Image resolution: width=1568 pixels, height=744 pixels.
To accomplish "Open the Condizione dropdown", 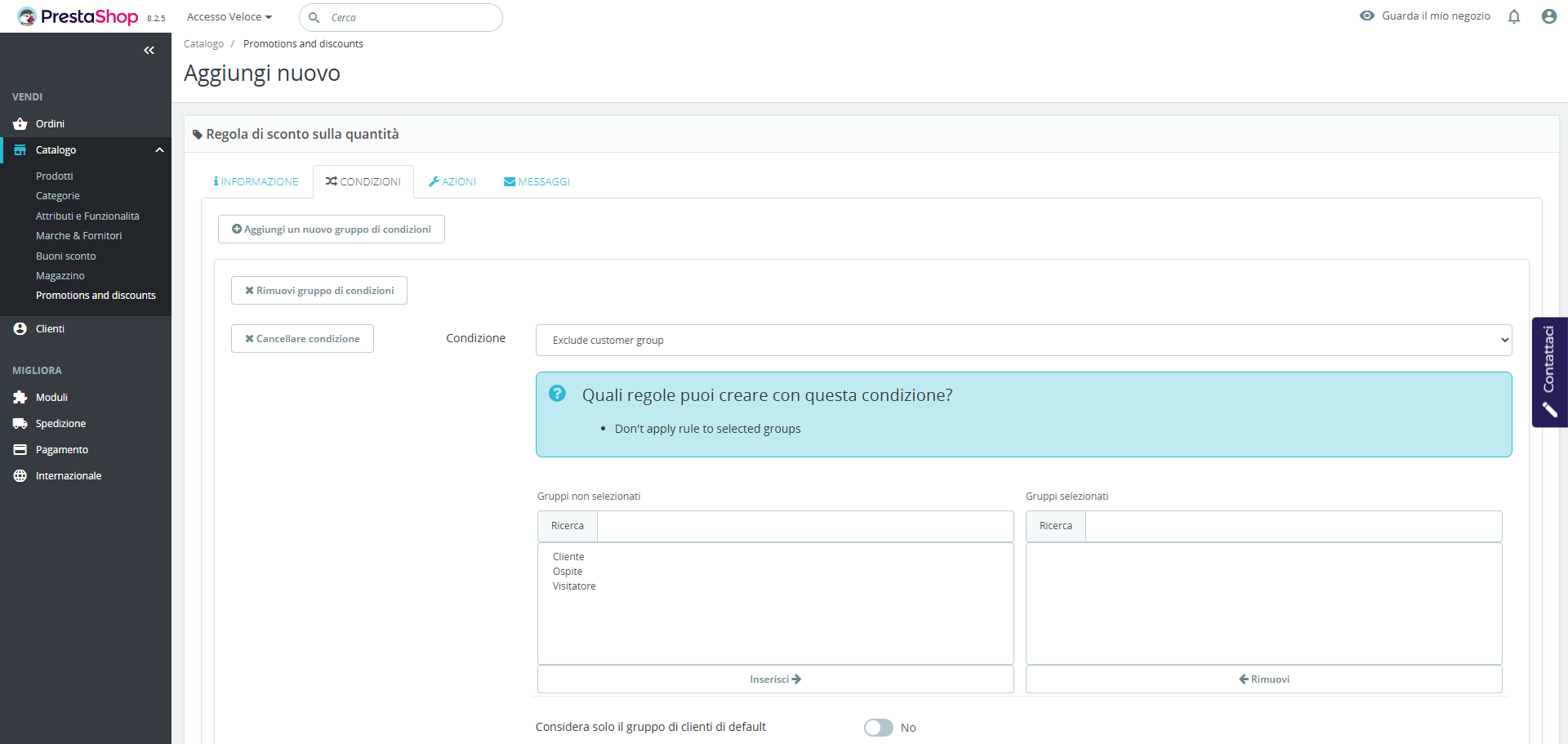I will click(x=1023, y=341).
